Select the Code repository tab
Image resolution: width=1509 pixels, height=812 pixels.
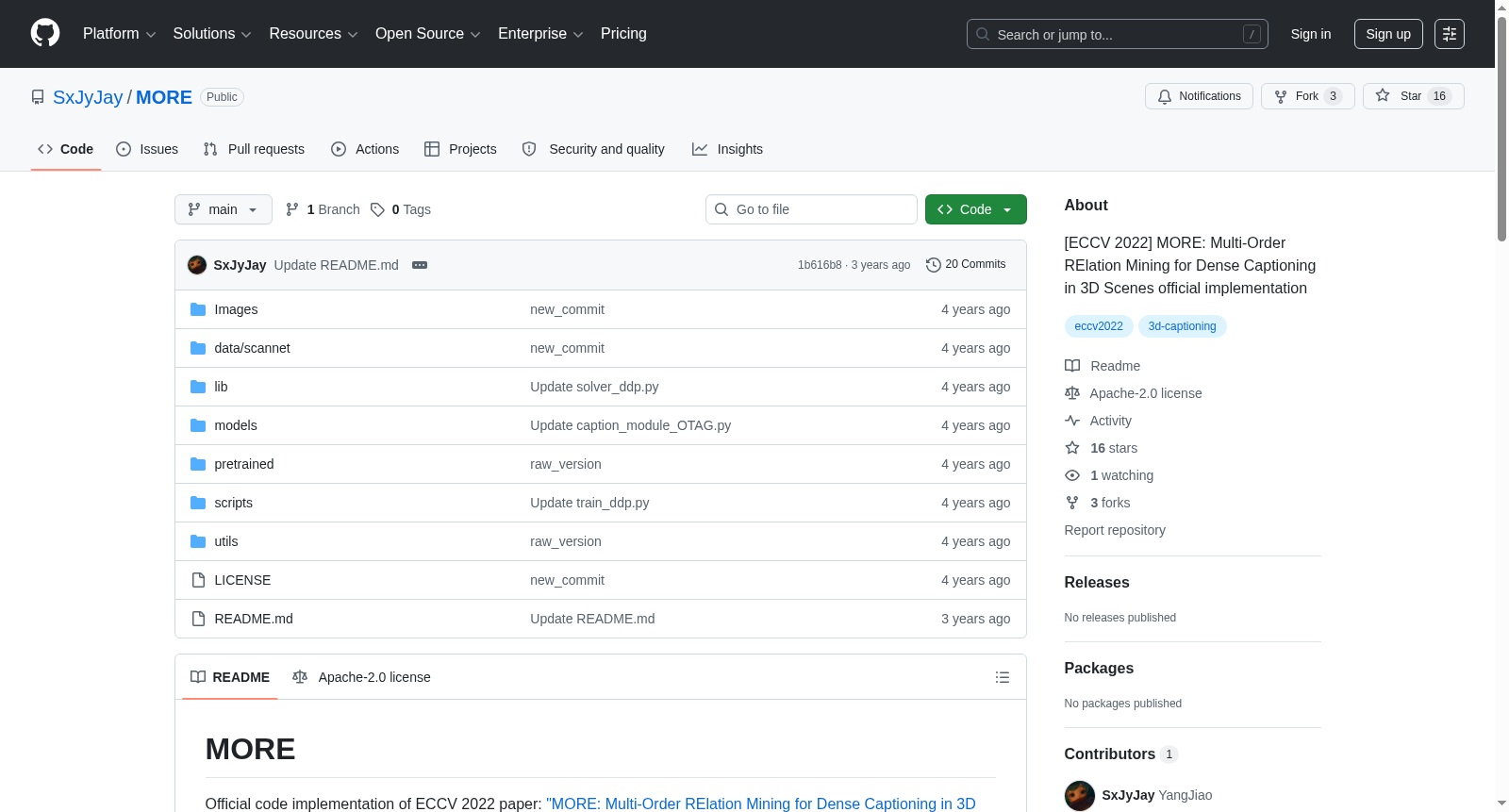pyautogui.click(x=66, y=149)
